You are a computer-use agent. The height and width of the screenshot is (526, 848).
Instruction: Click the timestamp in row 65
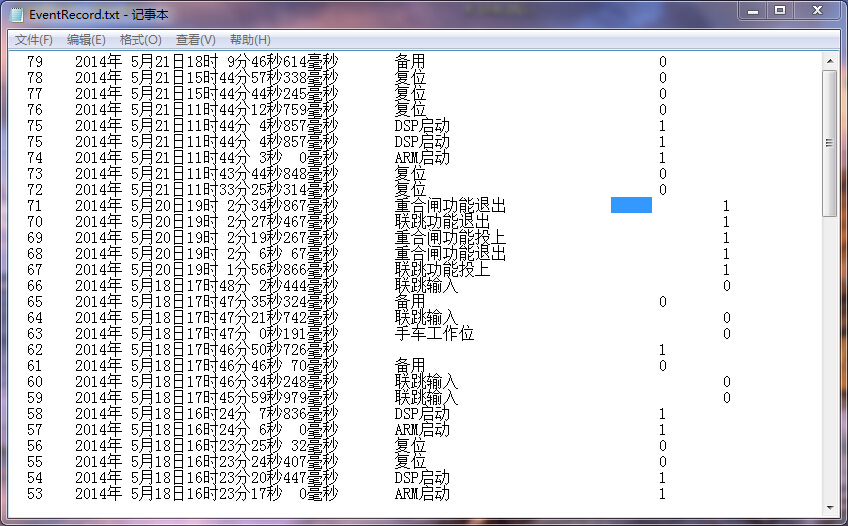click(207, 302)
